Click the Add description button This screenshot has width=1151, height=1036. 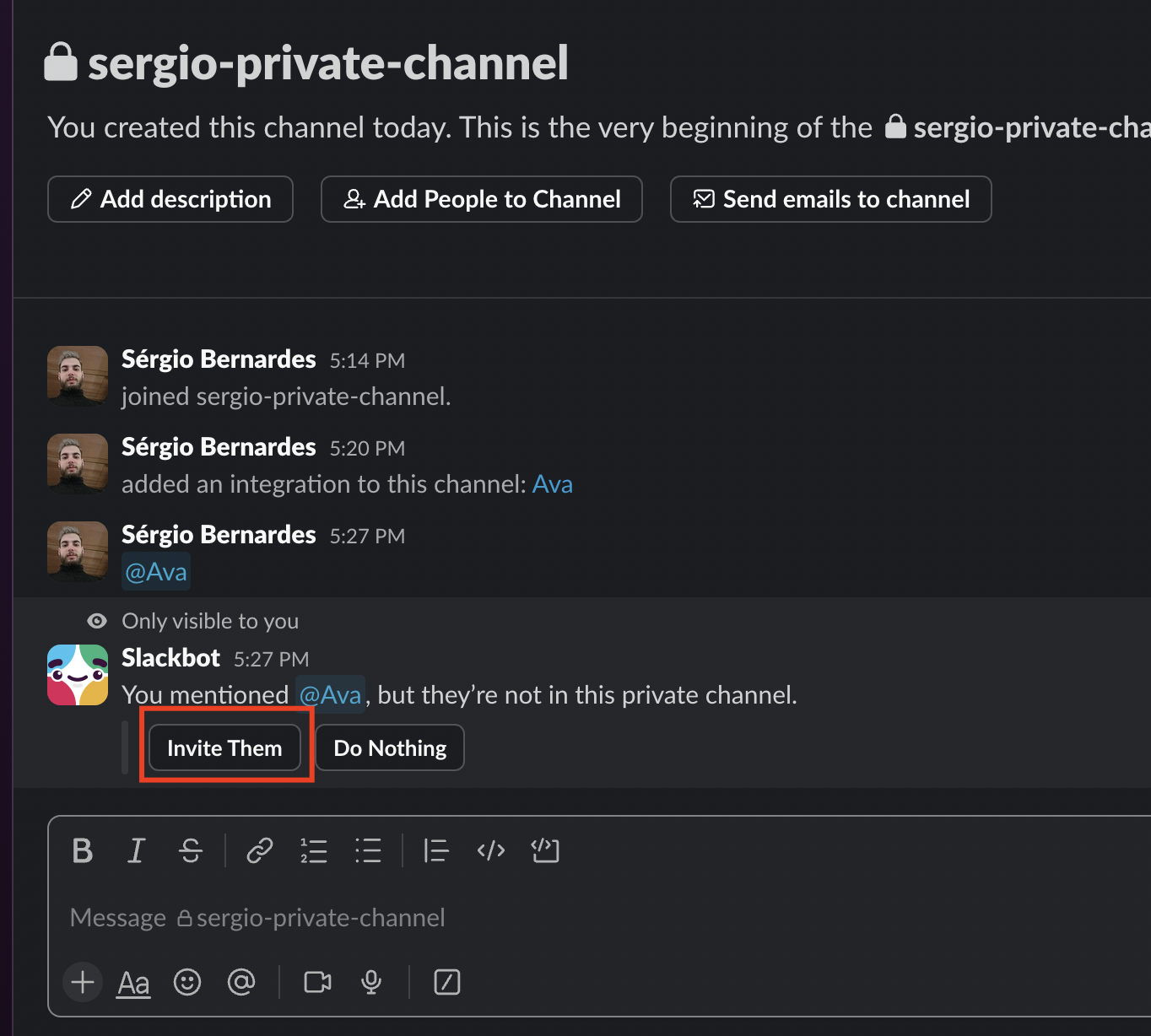coord(170,199)
